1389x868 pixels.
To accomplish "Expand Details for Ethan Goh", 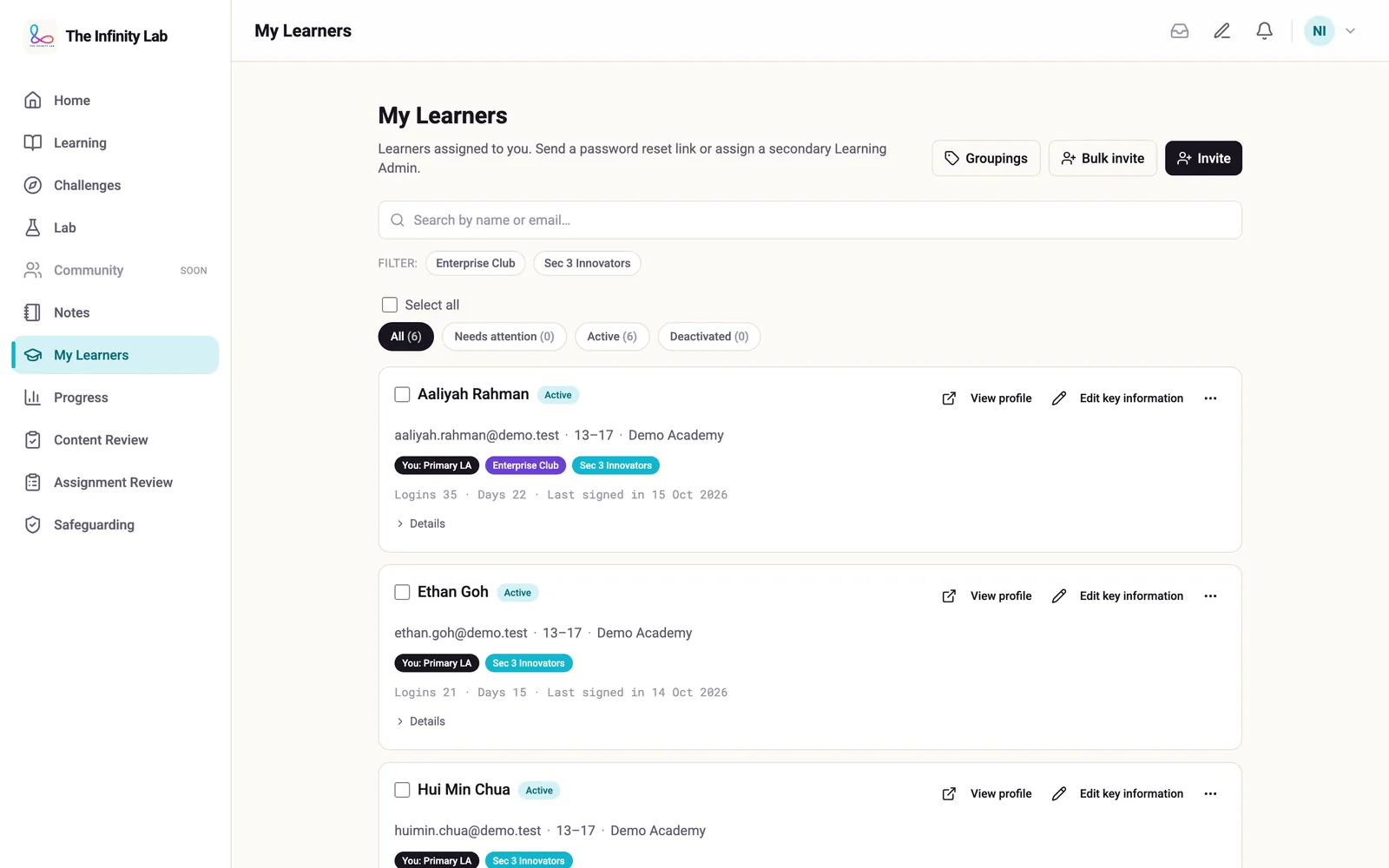I will [421, 721].
